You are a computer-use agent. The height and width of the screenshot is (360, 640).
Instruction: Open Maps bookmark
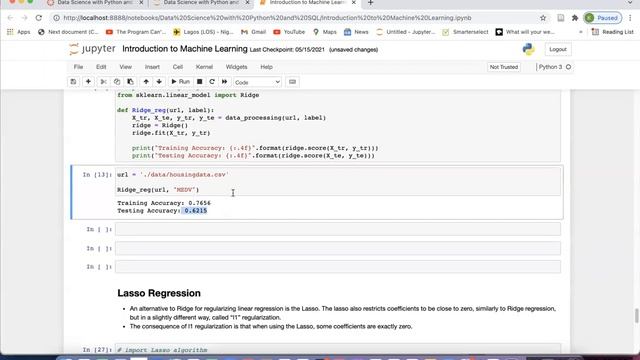(x=325, y=32)
